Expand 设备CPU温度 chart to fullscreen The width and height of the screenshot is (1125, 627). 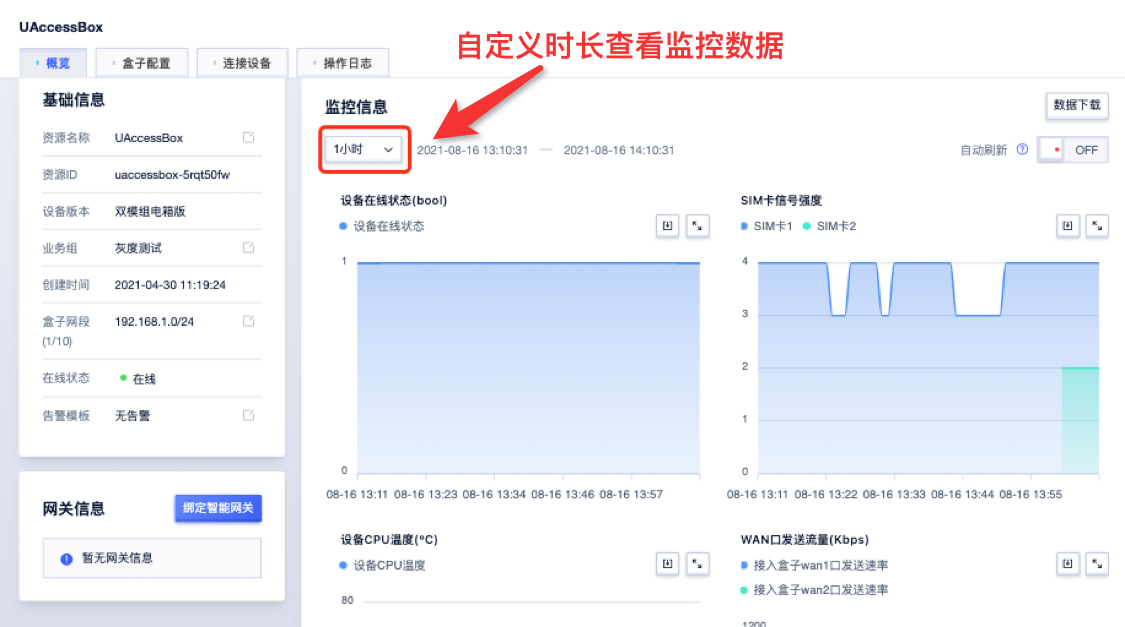(697, 565)
